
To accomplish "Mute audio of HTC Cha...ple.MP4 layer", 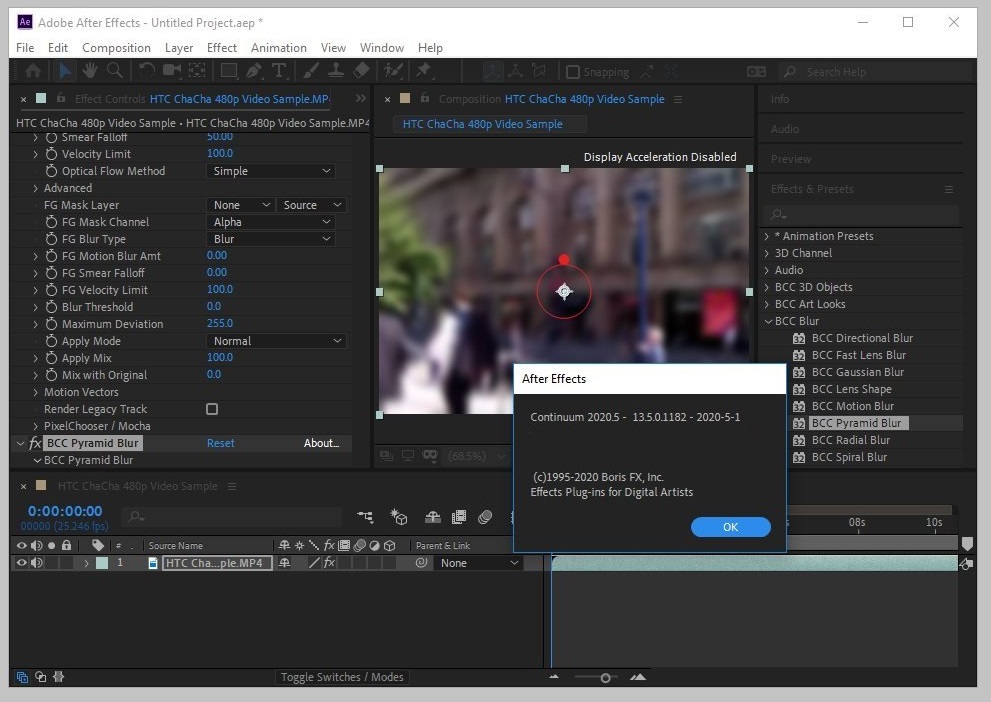I will point(36,562).
